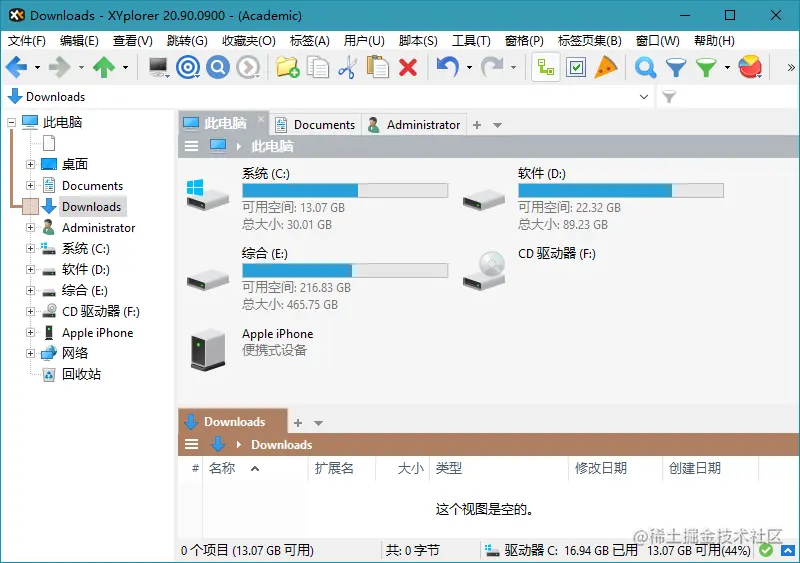Click the red X Delete icon

[408, 67]
